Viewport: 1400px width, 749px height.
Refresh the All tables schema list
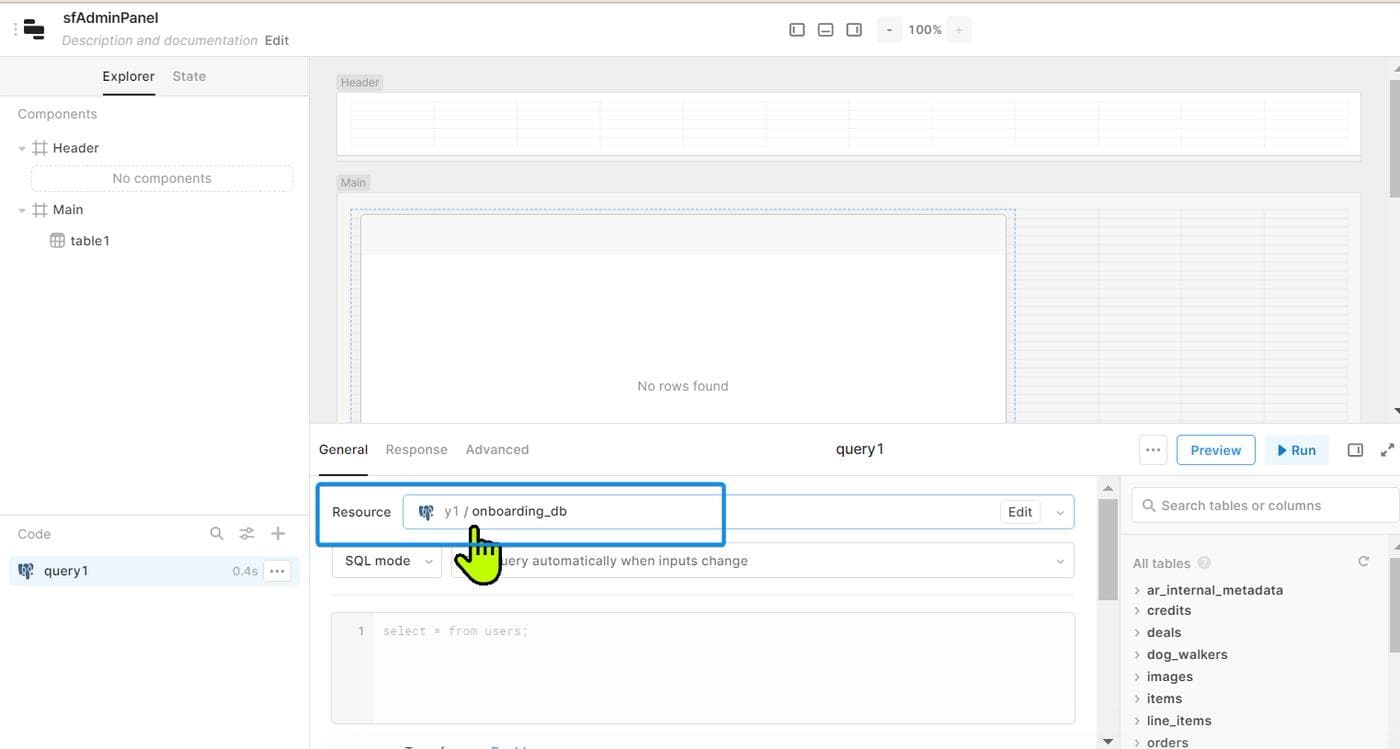pos(1363,562)
